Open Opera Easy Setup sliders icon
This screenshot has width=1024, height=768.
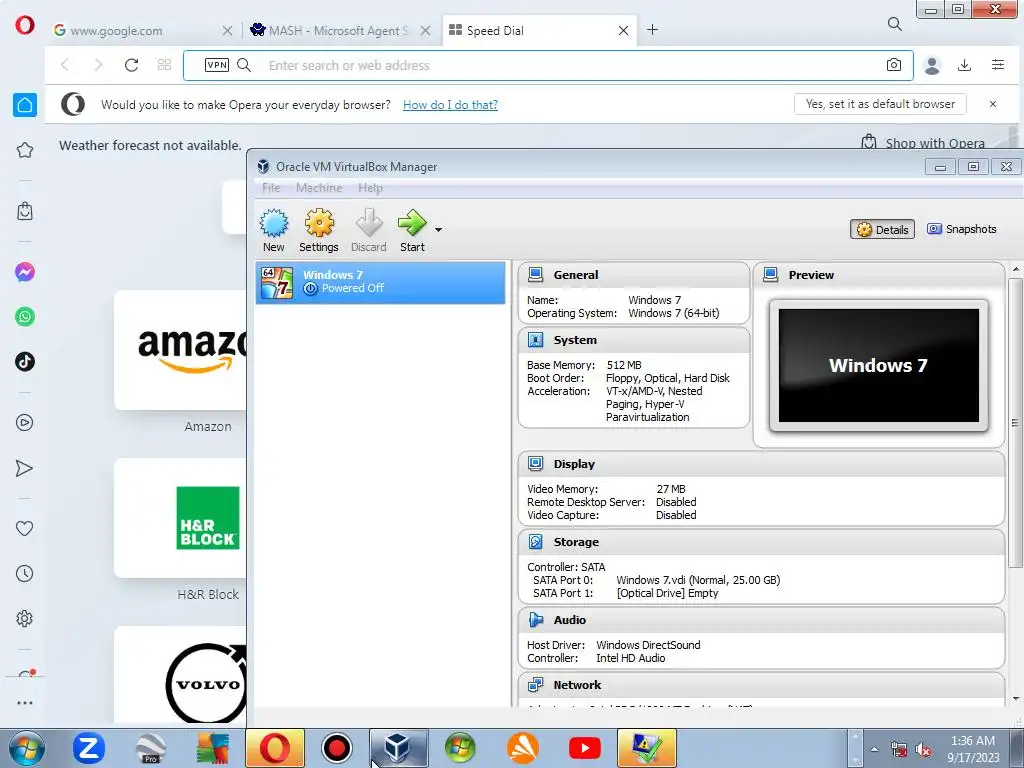point(998,65)
